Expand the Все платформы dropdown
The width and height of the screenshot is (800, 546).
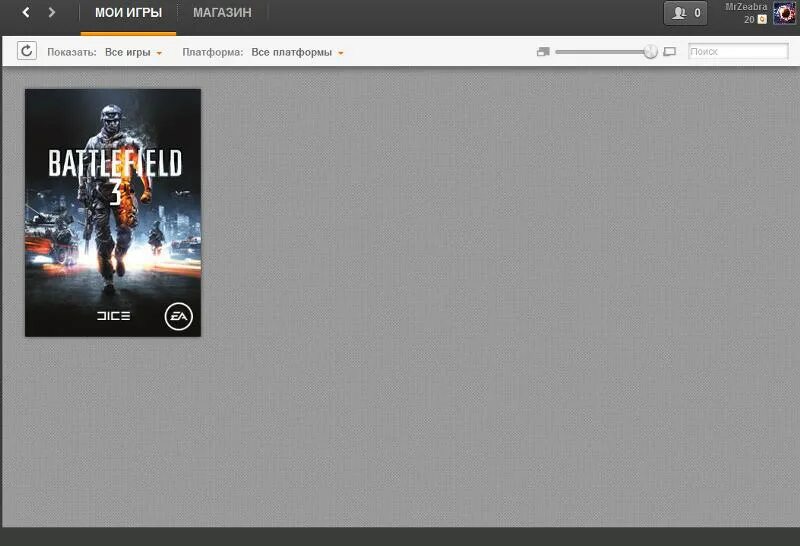click(297, 52)
